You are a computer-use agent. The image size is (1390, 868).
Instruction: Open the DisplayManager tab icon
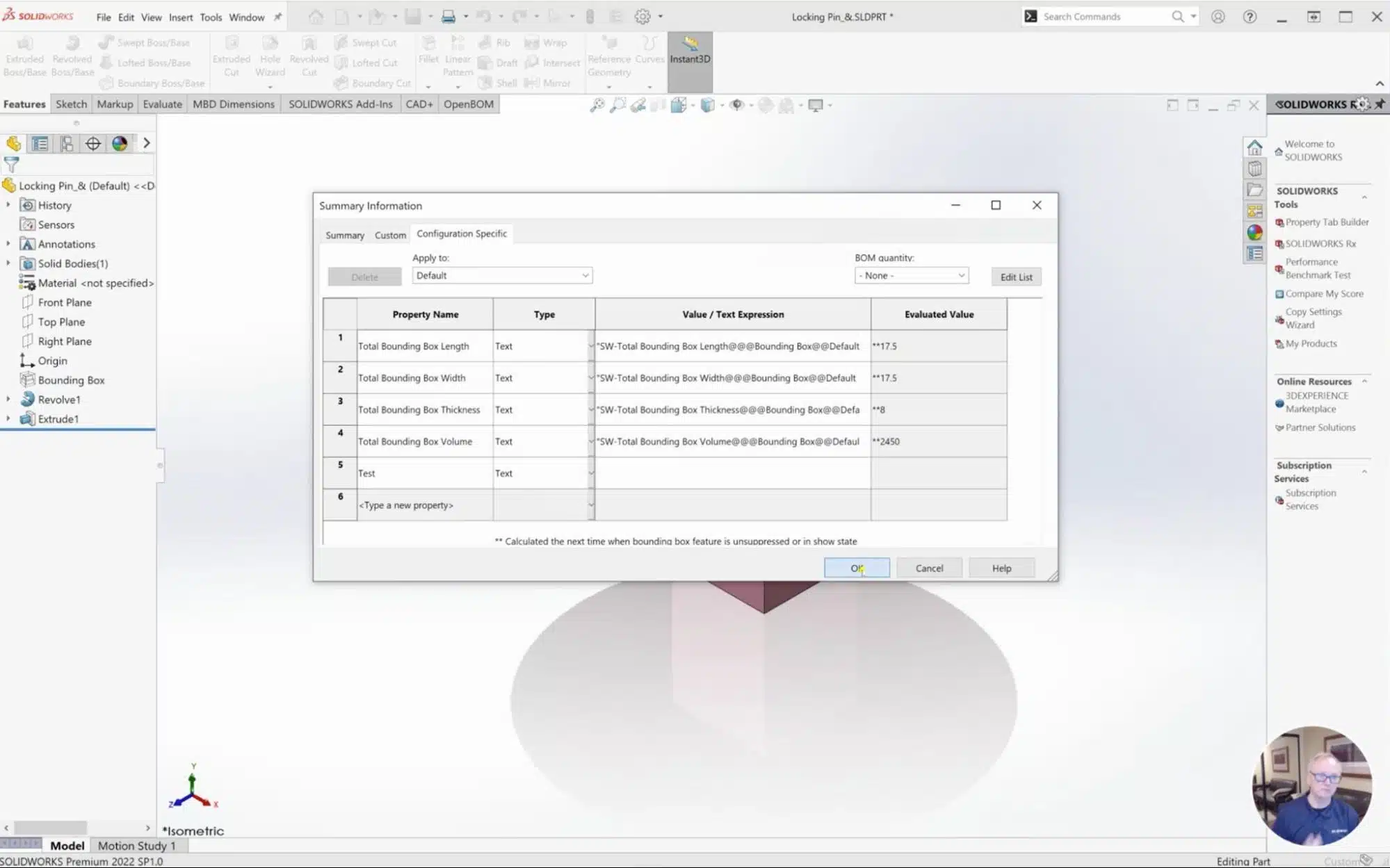tap(120, 143)
